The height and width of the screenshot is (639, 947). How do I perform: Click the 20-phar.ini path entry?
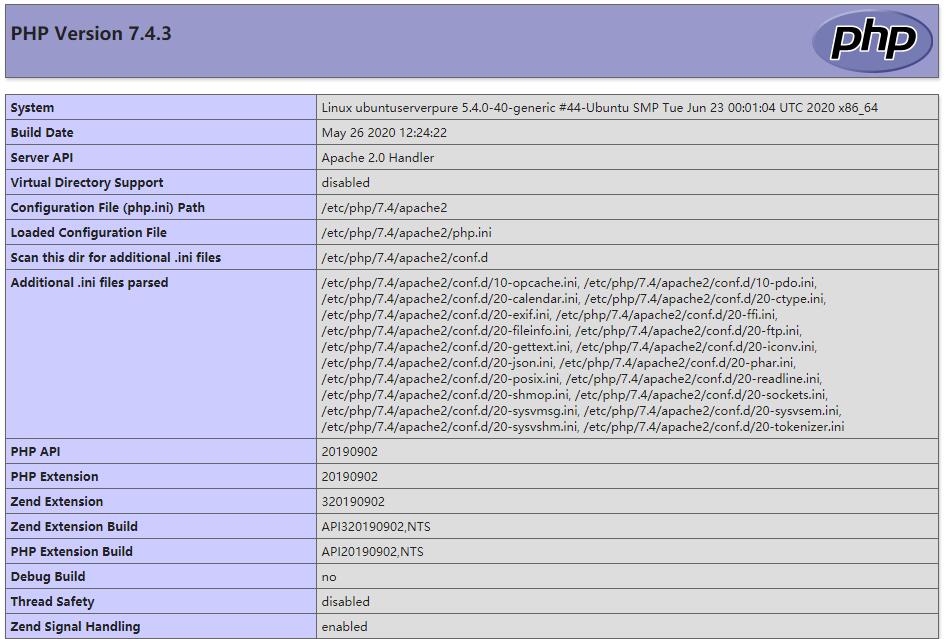click(678, 362)
